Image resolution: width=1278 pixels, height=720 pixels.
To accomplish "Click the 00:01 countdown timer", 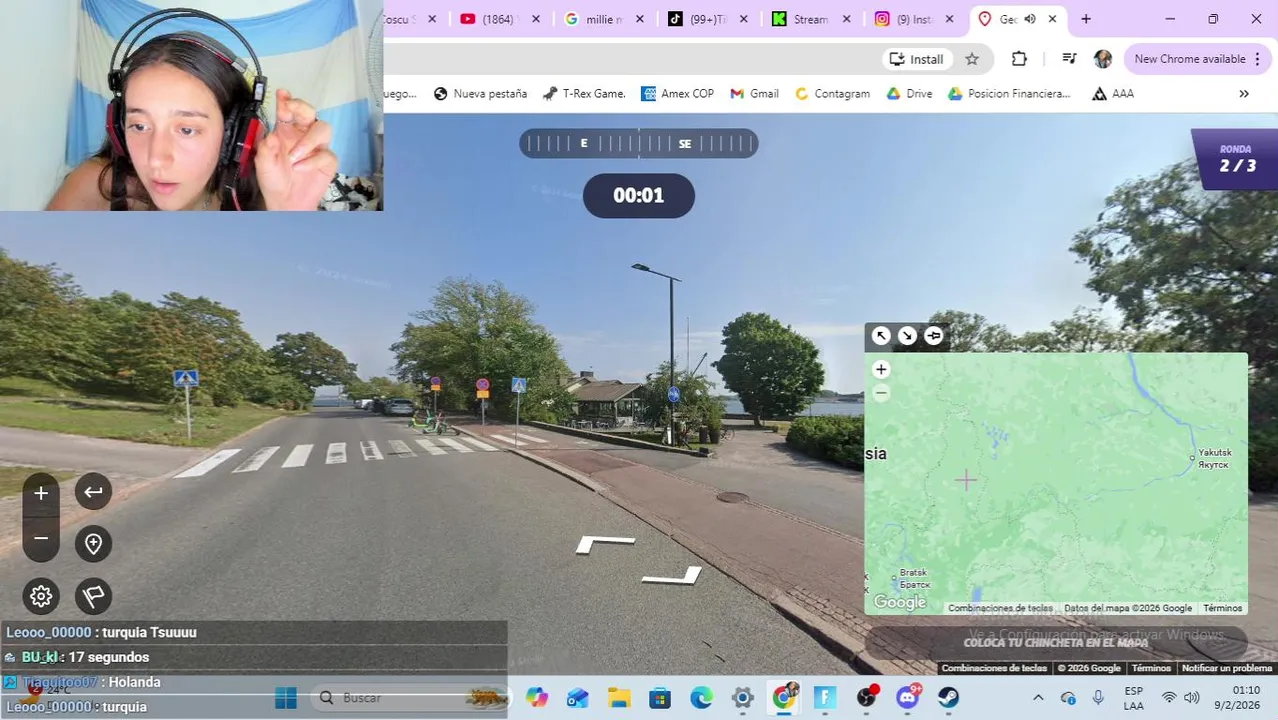I will (x=638, y=195).
